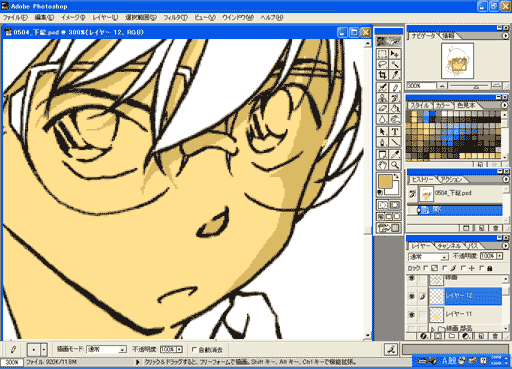Open brush picker dropdown arrow
This screenshot has height=369, width=512.
tap(44, 350)
